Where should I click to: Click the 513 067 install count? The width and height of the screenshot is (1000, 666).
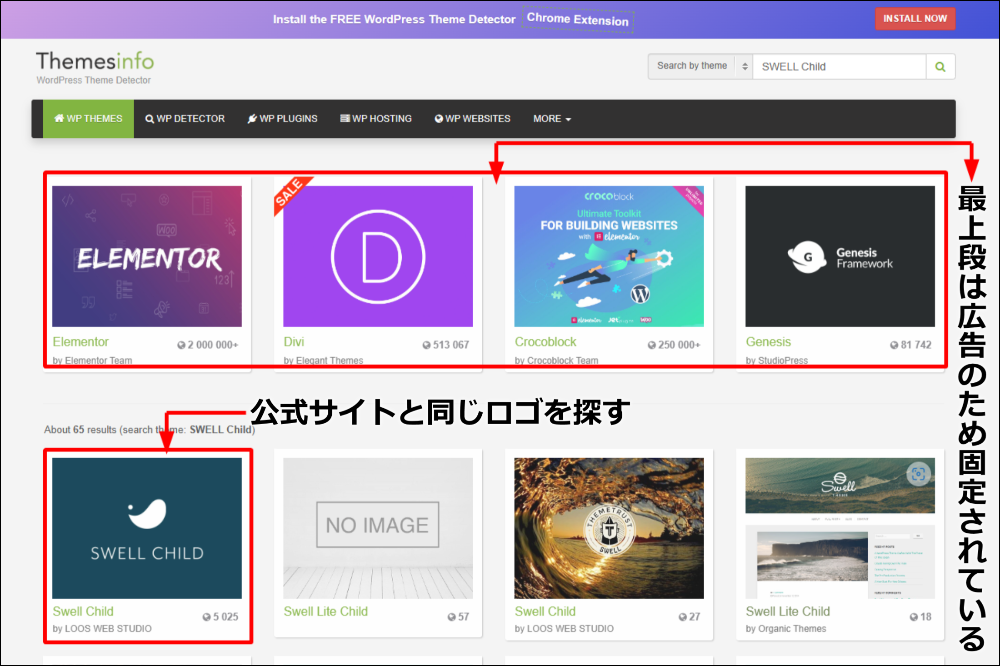pos(446,345)
